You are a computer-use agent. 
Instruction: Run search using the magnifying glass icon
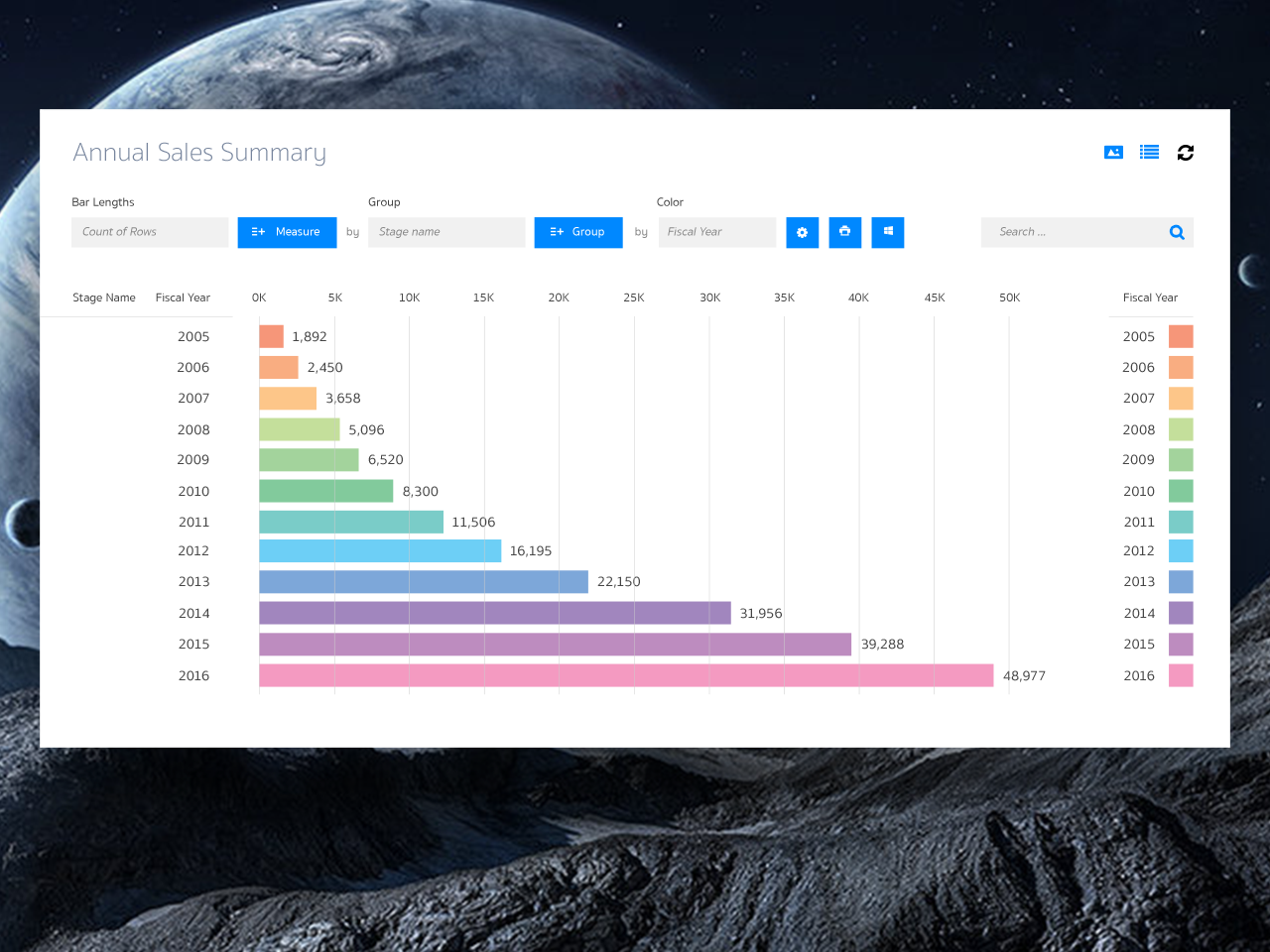(x=1177, y=231)
